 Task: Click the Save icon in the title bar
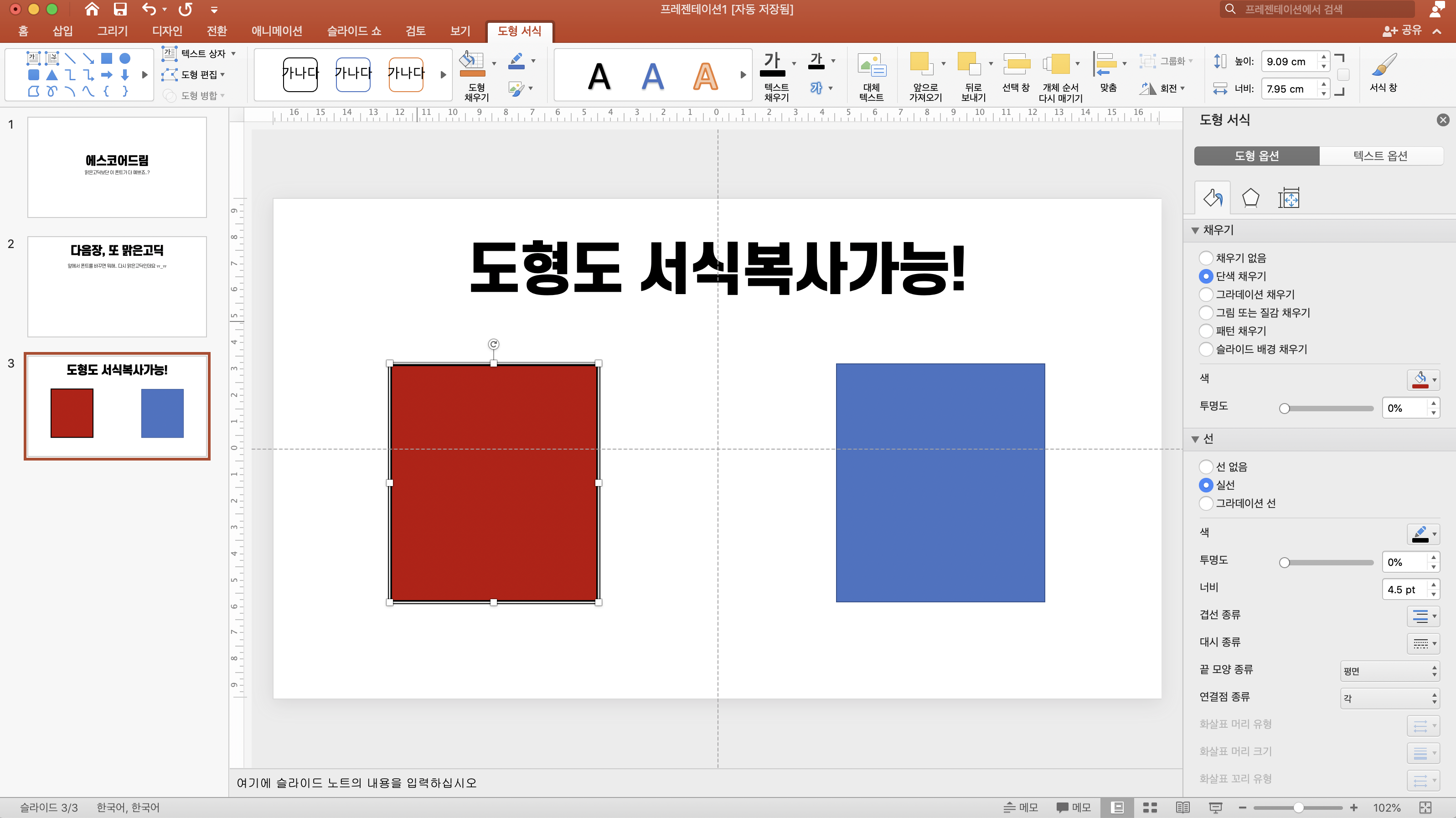click(x=120, y=9)
